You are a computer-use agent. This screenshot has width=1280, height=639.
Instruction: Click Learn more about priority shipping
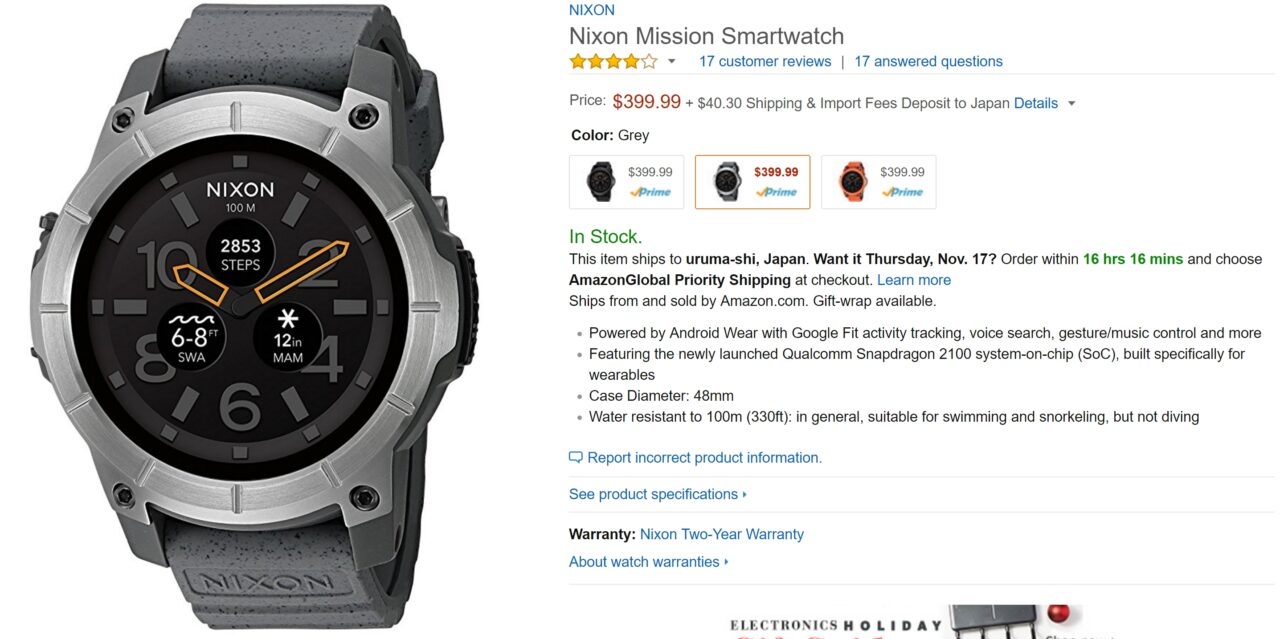tap(914, 280)
